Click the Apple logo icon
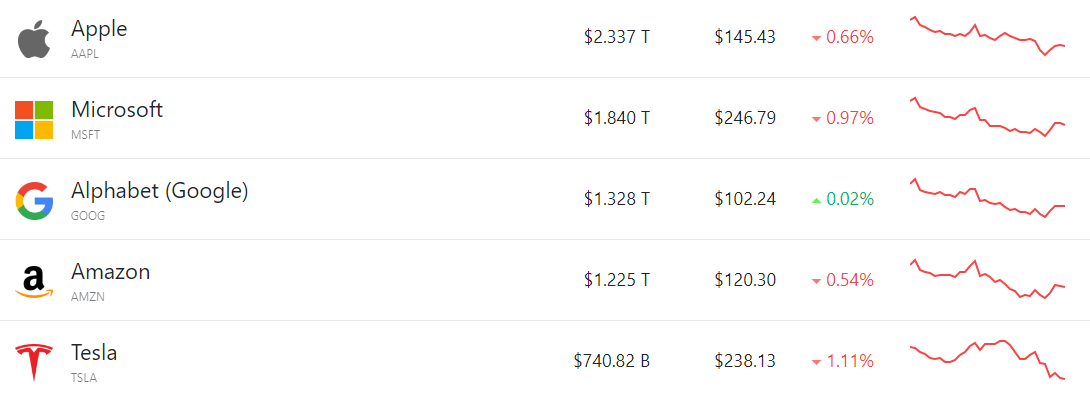Viewport: 1090px width, 394px height. click(34, 39)
